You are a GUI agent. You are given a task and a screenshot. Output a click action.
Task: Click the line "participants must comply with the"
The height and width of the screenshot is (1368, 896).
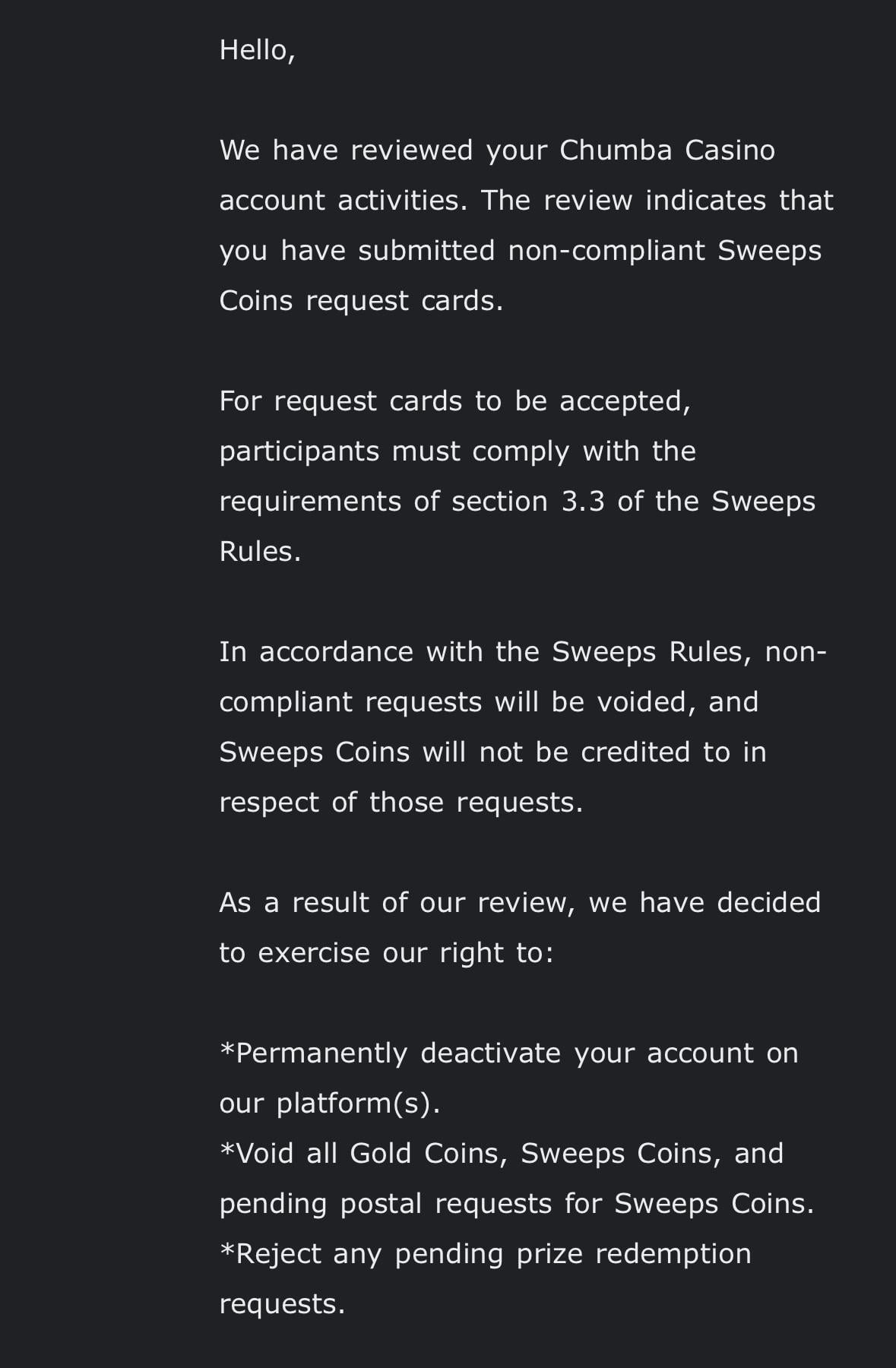click(x=457, y=452)
